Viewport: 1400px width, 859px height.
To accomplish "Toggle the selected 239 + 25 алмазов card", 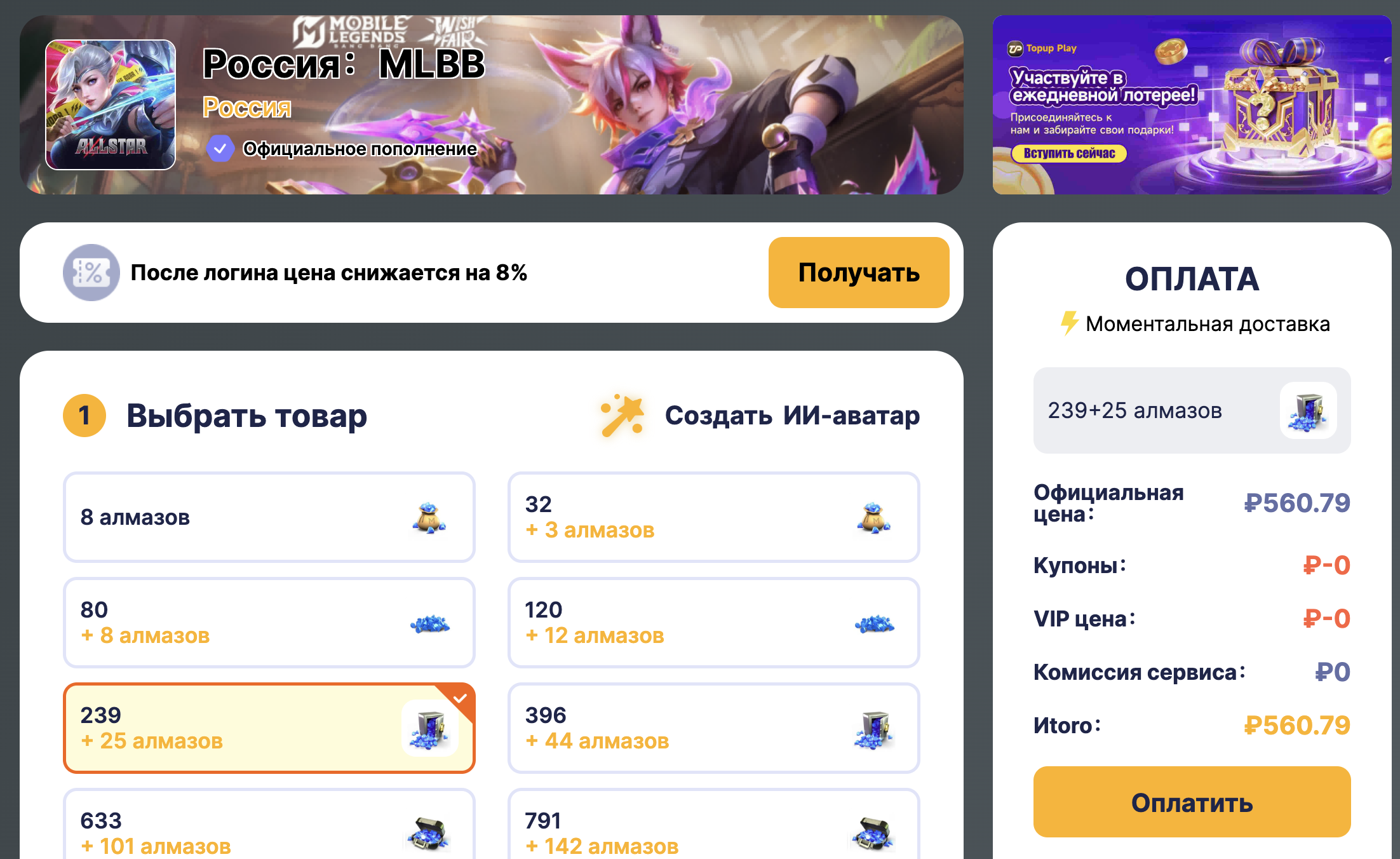I will click(x=269, y=728).
